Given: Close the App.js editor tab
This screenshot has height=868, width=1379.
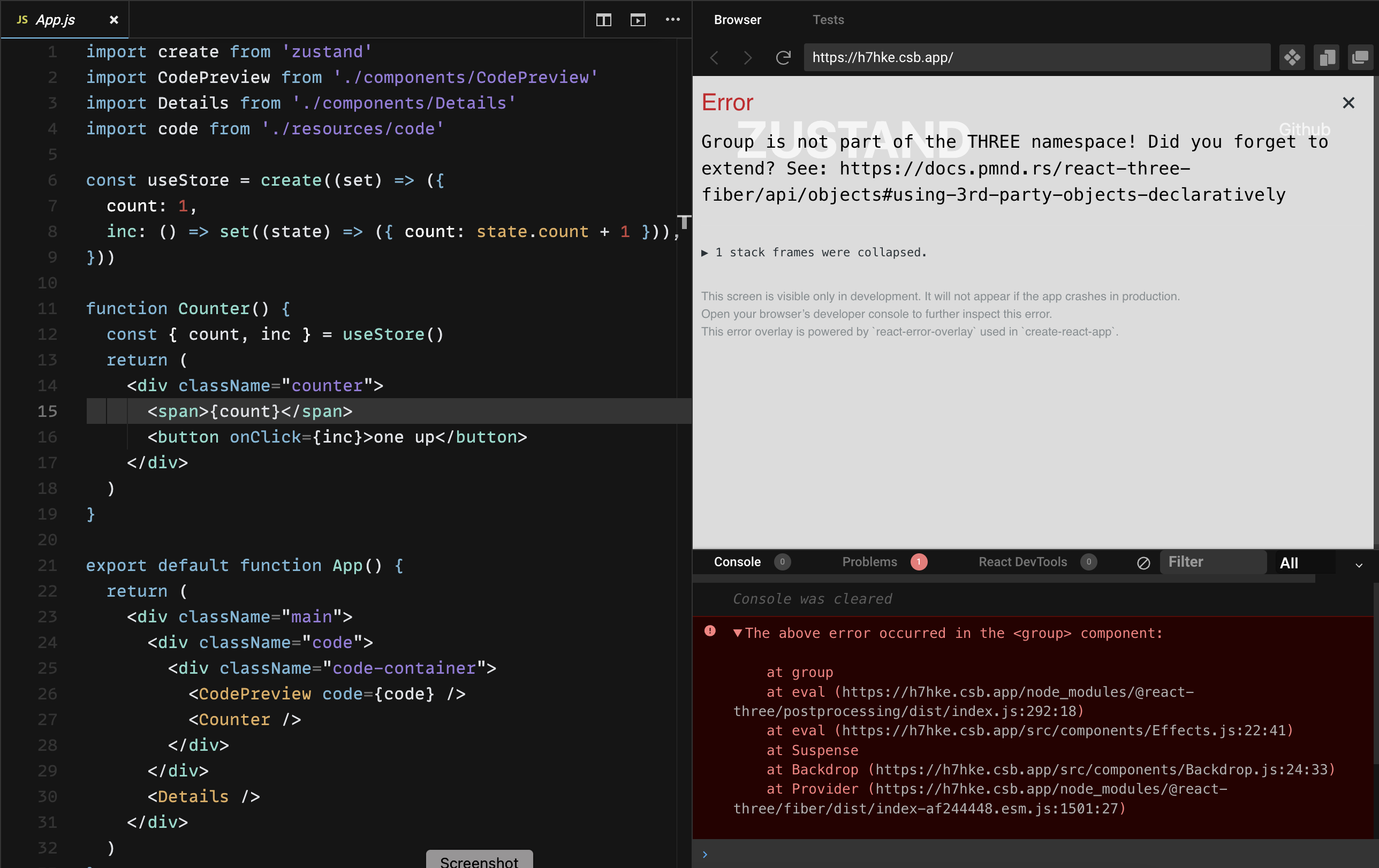Looking at the screenshot, I should tap(114, 20).
